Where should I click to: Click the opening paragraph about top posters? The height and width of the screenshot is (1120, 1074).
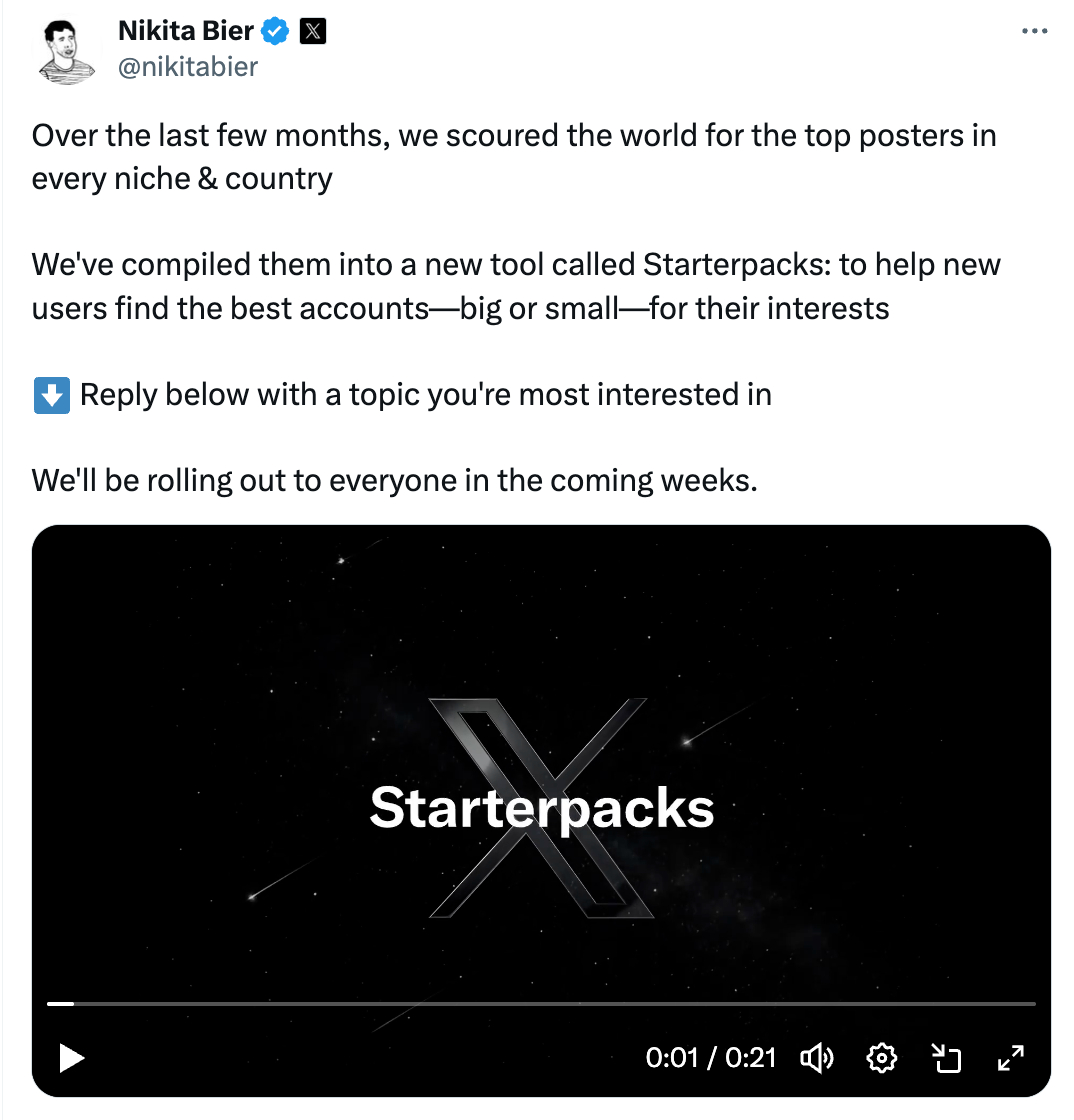(x=514, y=157)
